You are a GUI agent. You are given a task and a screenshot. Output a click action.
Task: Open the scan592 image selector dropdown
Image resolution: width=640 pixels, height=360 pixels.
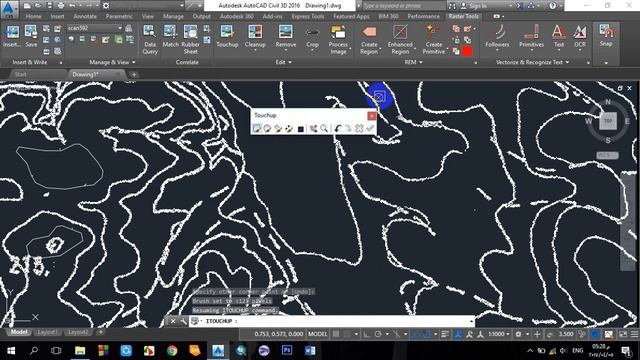pyautogui.click(x=120, y=28)
